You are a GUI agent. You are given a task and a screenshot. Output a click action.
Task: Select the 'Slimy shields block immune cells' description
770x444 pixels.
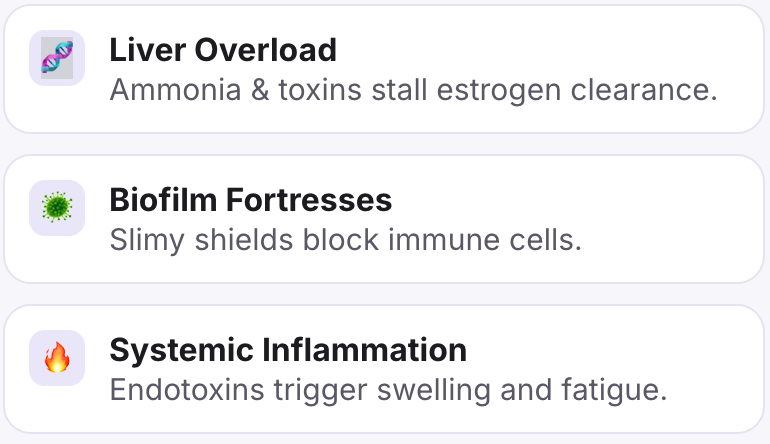tap(345, 240)
